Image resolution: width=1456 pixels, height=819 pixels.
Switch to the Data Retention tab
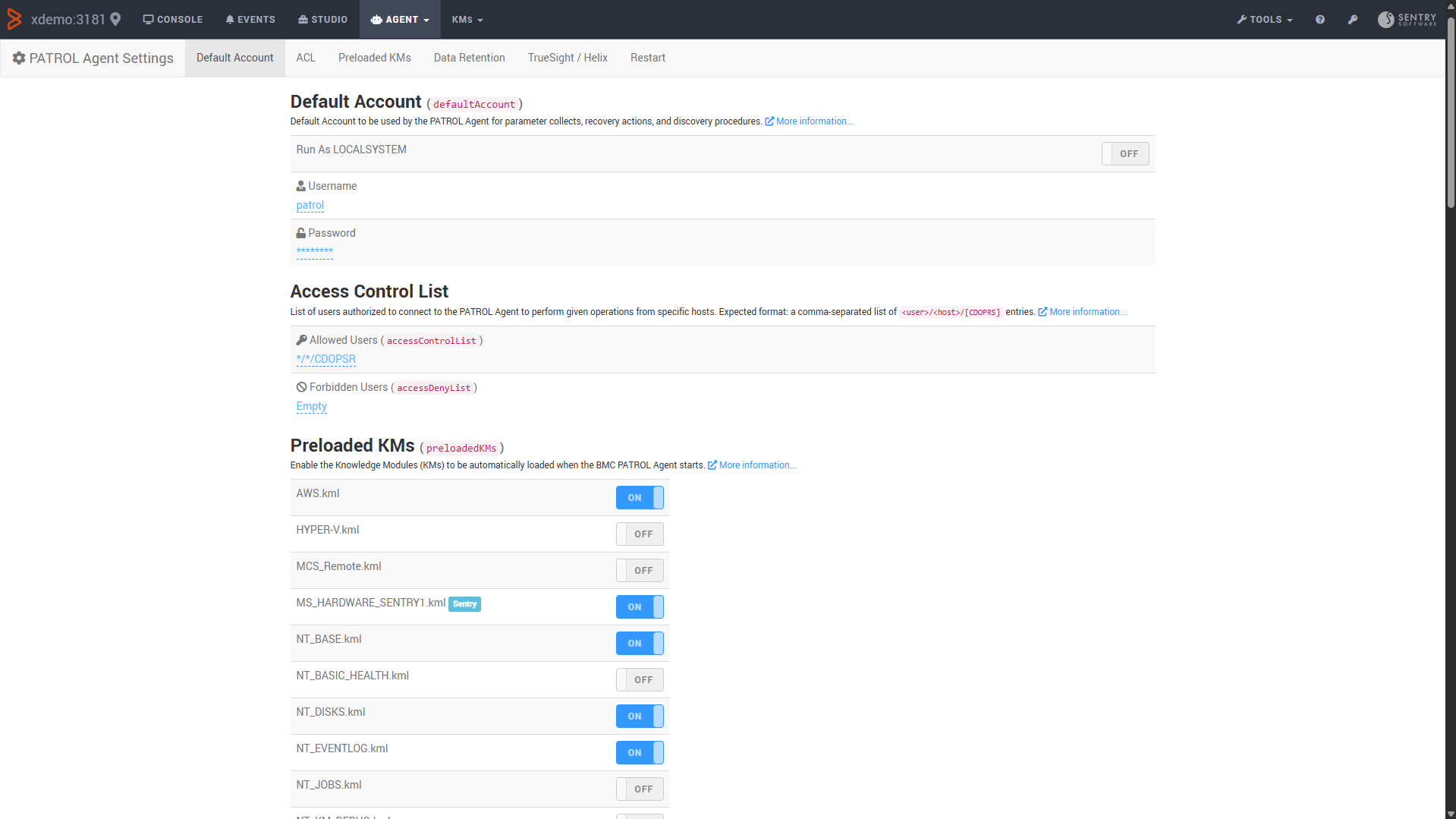pos(469,58)
